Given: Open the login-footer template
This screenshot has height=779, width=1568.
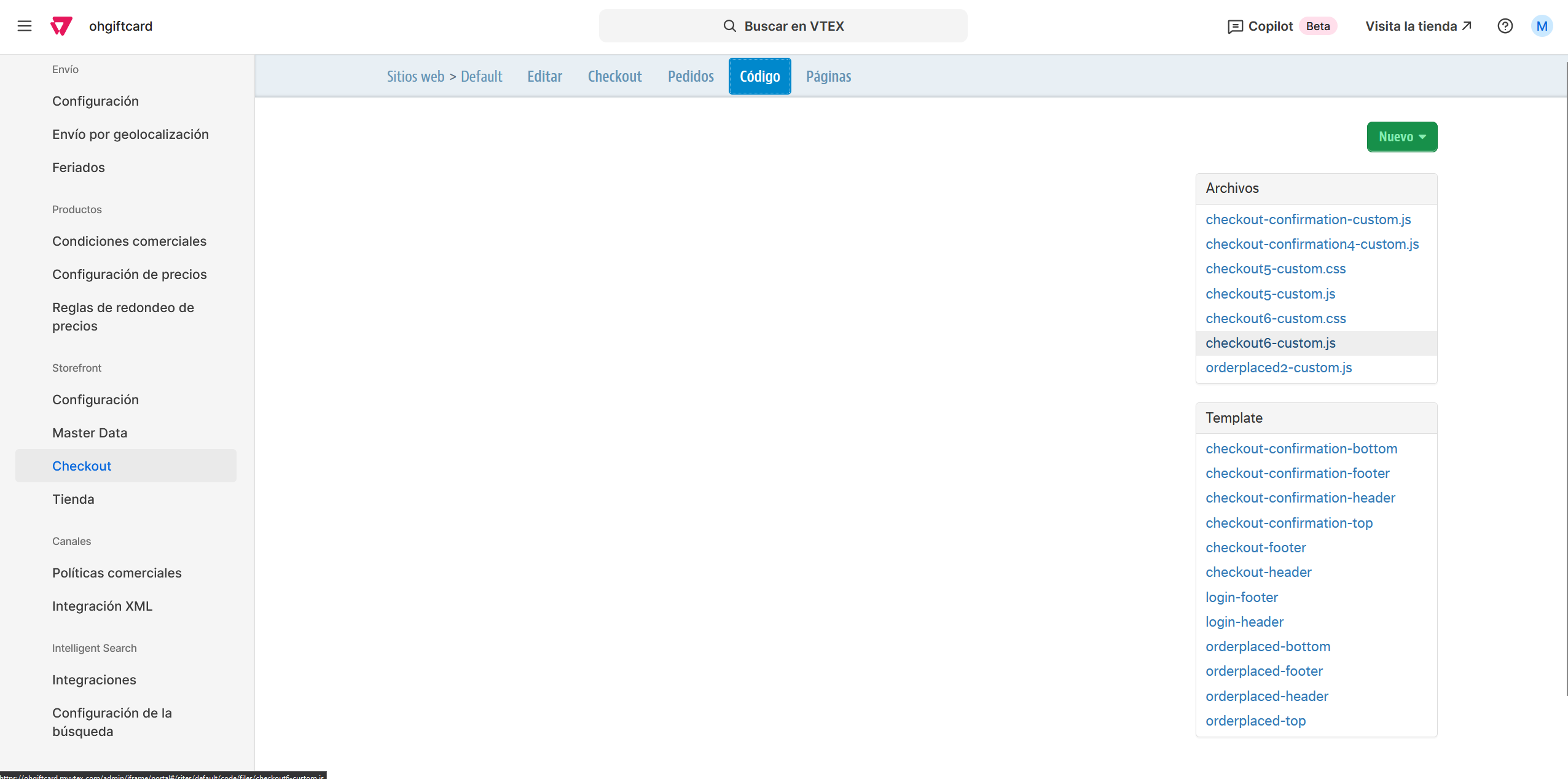Looking at the screenshot, I should [1241, 597].
